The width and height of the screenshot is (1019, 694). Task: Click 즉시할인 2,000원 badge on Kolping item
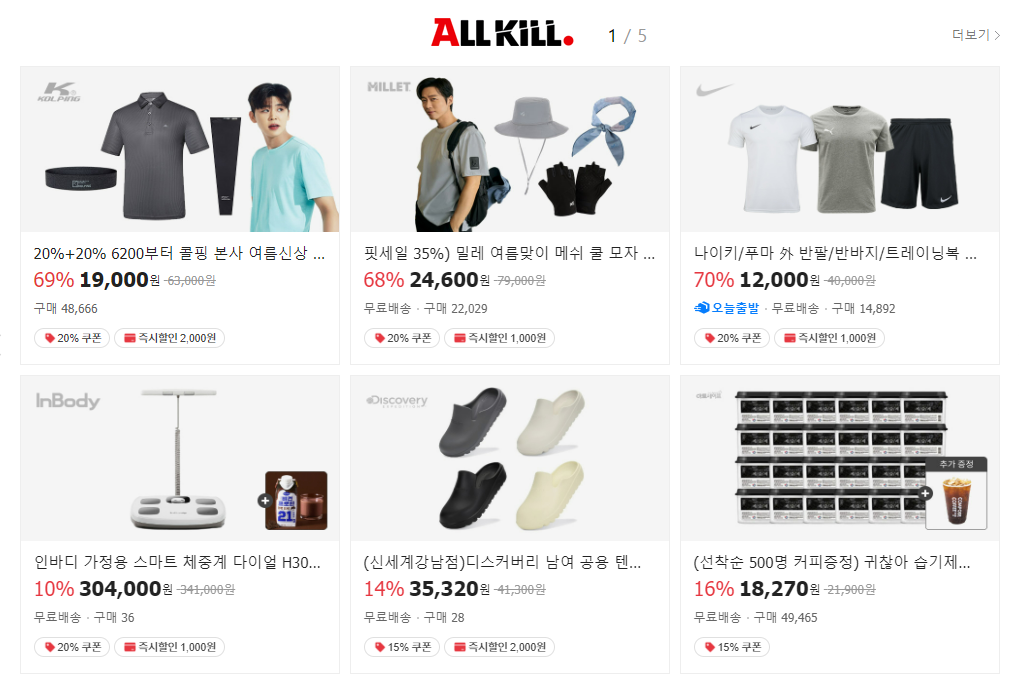[170, 338]
